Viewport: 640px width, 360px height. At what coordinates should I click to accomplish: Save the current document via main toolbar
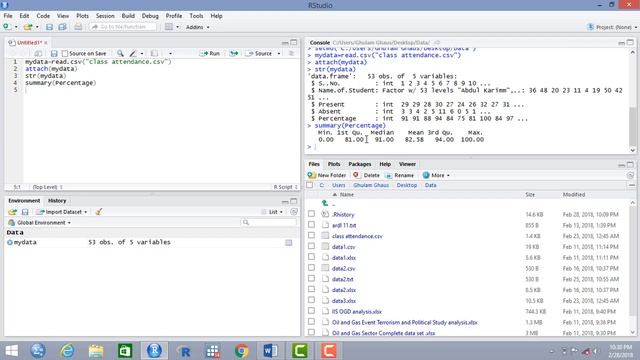(49, 27)
